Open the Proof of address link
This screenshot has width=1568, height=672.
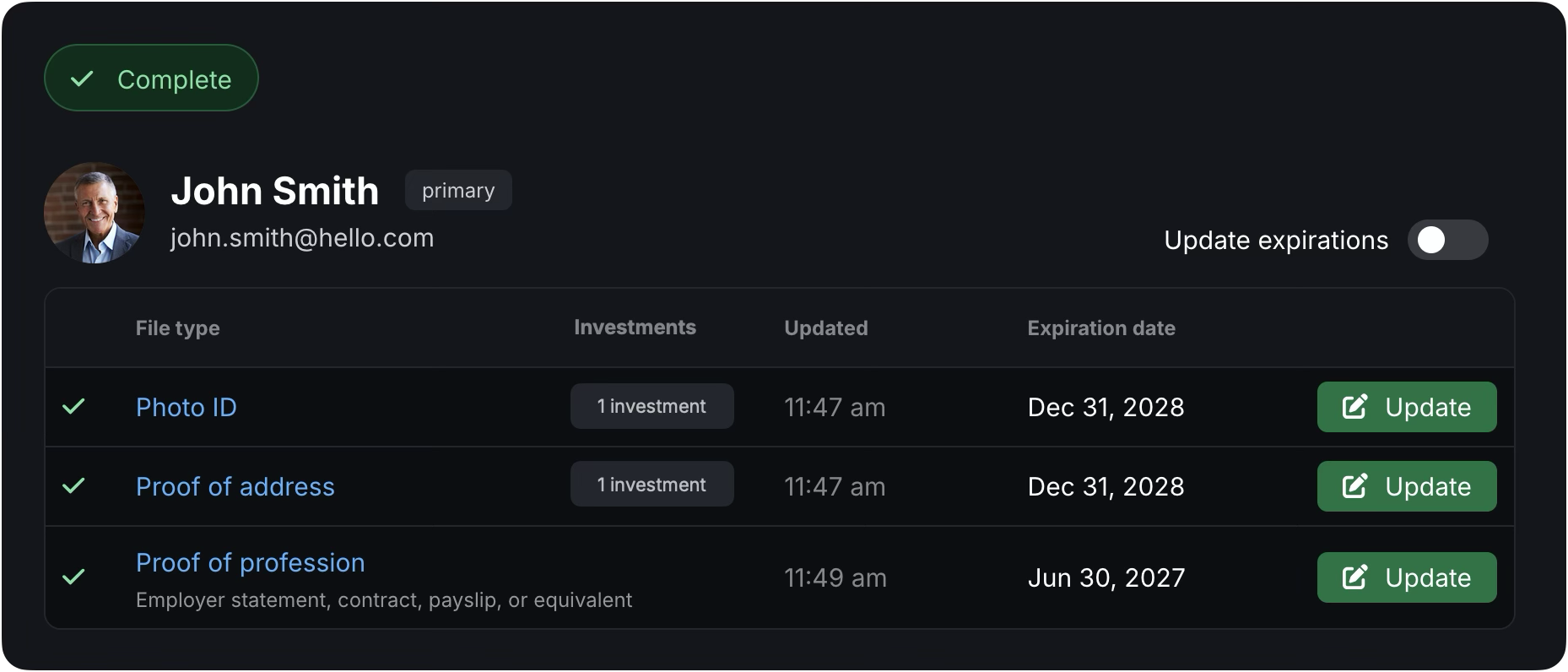[235, 486]
